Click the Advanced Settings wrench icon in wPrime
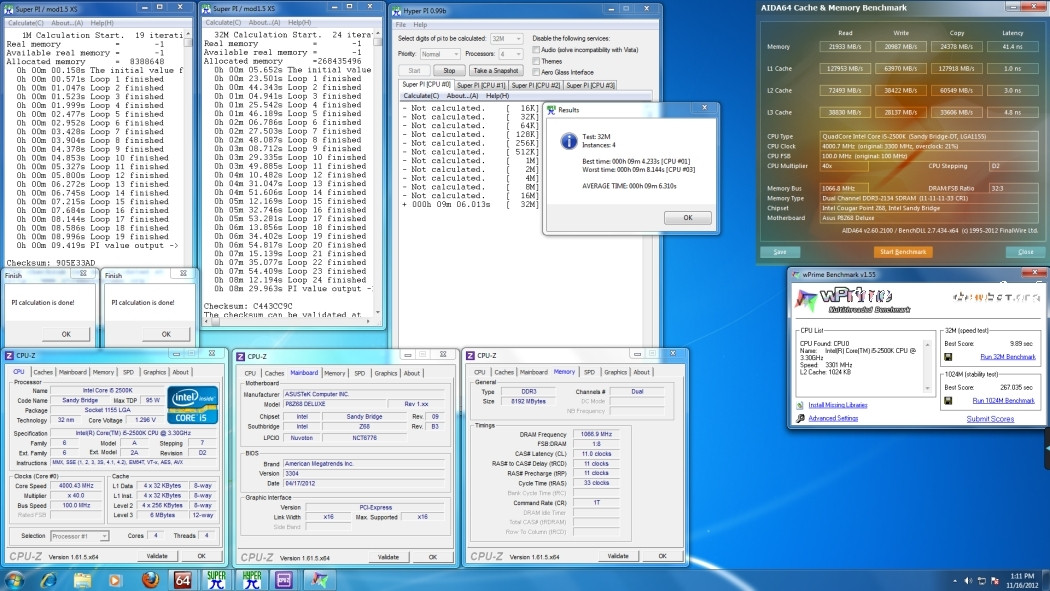1050x591 pixels. 800,418
